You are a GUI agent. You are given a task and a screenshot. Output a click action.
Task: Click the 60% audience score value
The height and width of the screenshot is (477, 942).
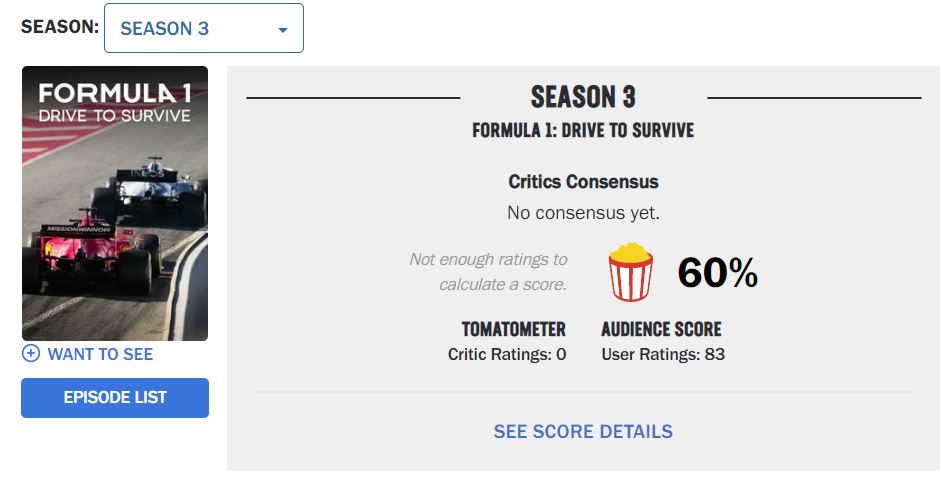(717, 272)
